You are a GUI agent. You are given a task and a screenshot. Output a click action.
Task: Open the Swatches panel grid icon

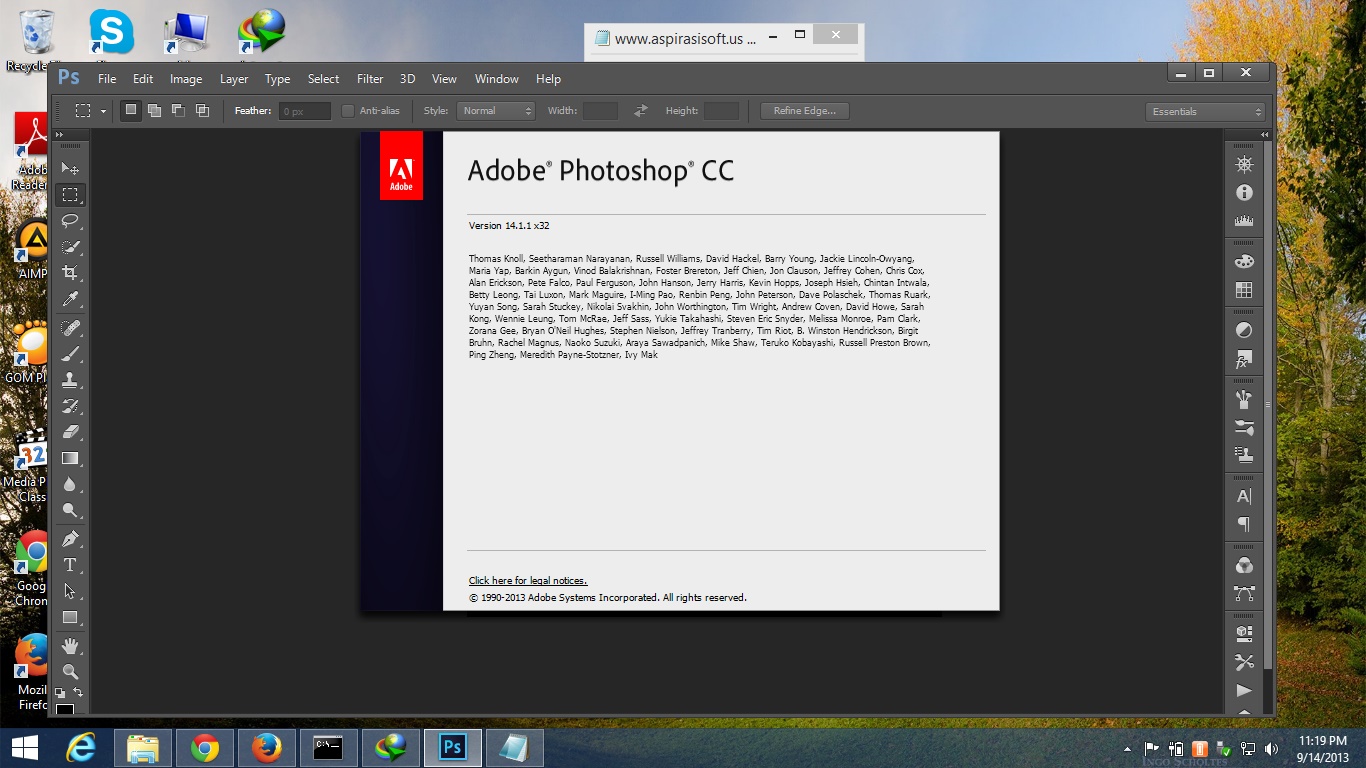(x=1244, y=290)
